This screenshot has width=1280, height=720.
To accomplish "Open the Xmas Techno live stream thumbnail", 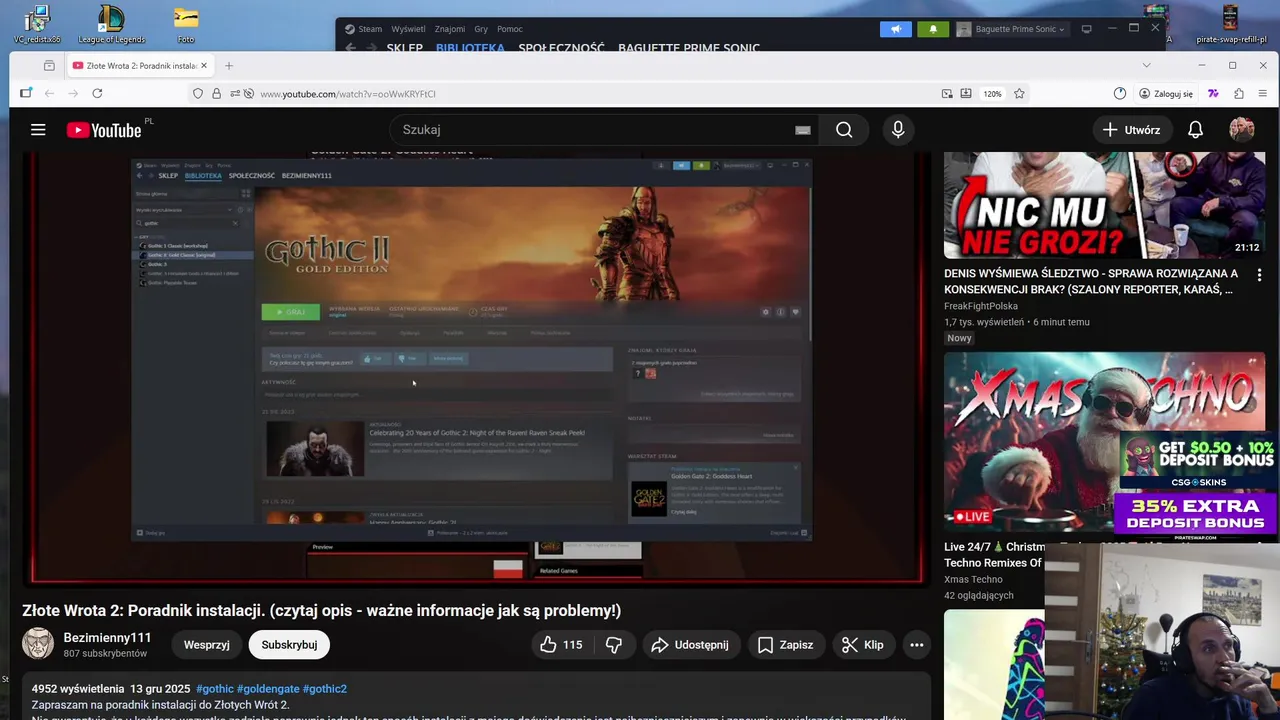I will [x=1104, y=440].
